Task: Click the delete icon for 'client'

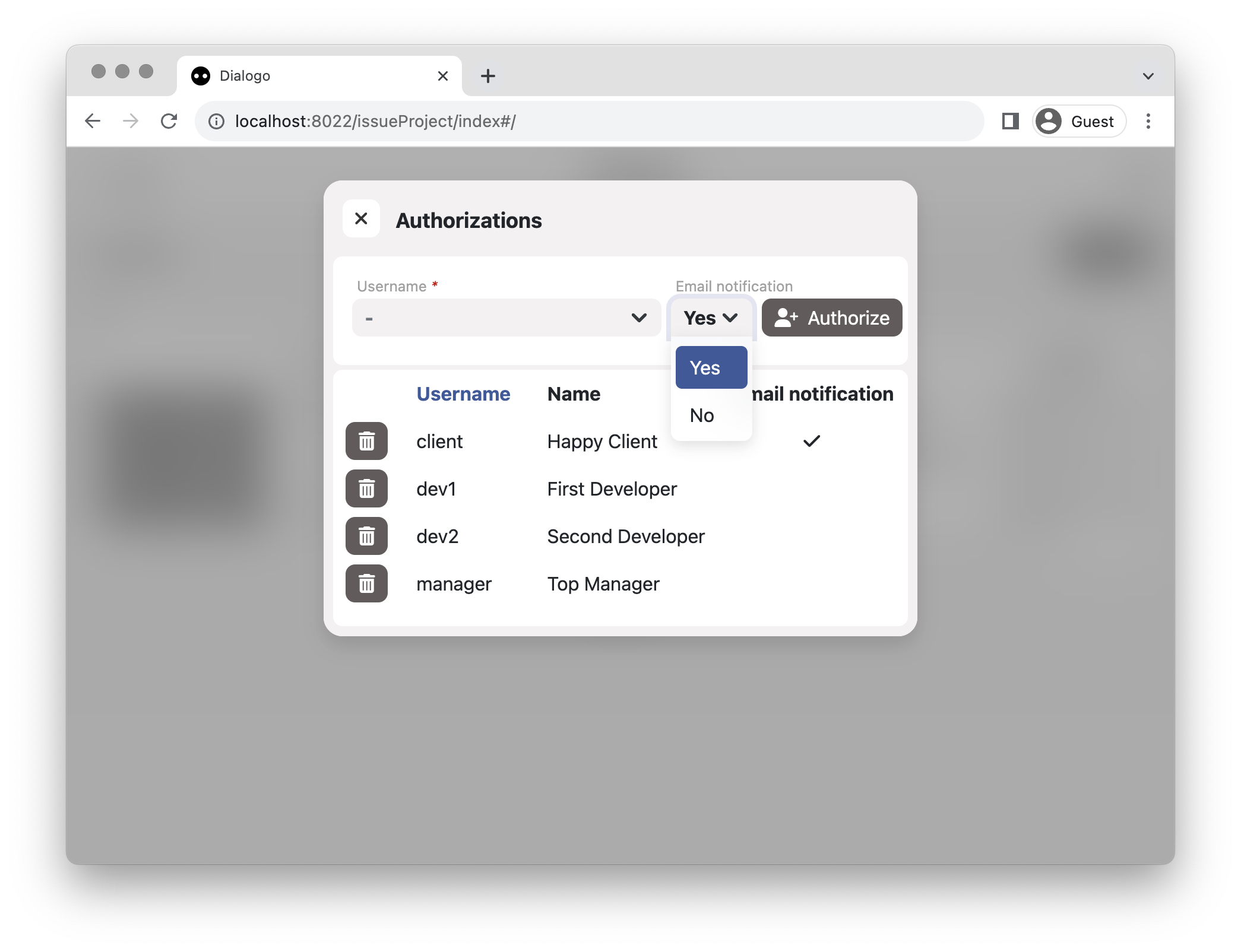Action: [367, 441]
